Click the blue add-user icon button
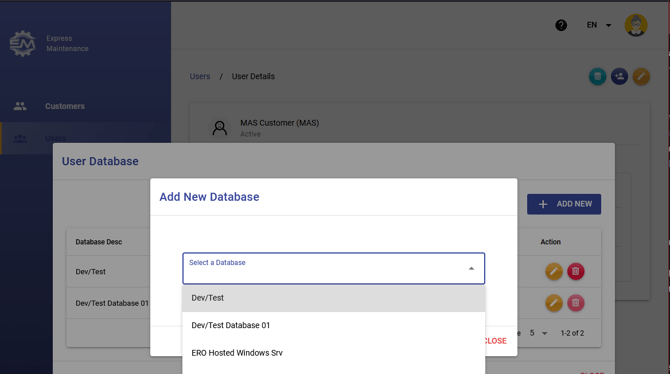 click(x=619, y=77)
